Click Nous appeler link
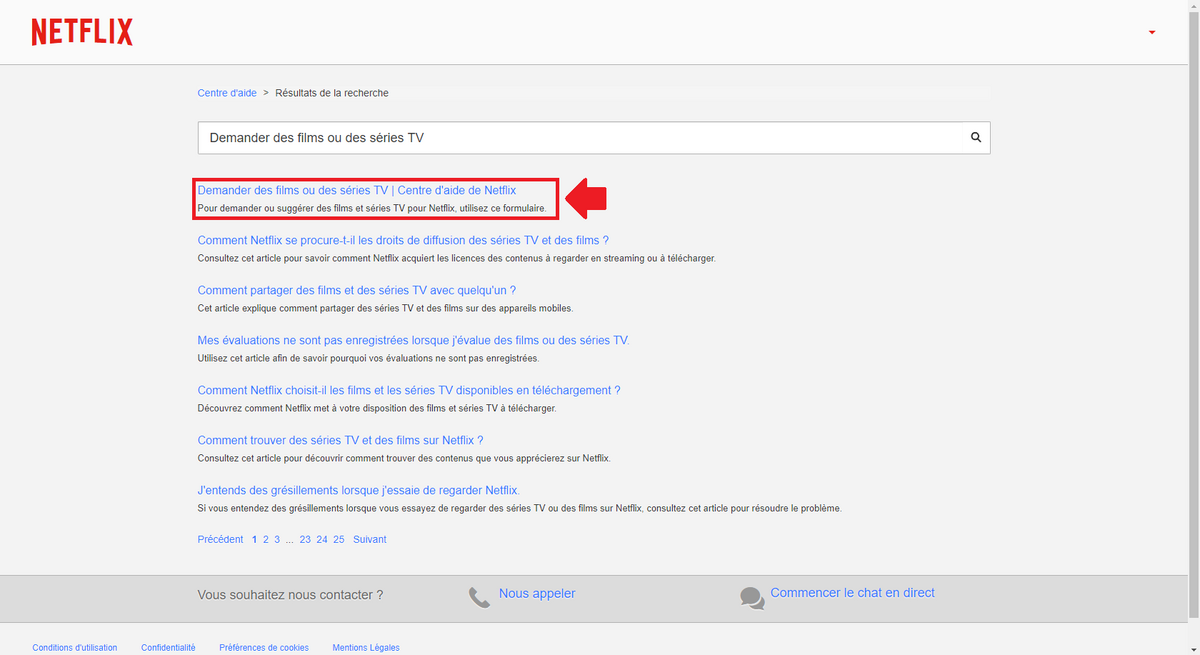Viewport: 1200px width, 655px height. click(x=537, y=593)
